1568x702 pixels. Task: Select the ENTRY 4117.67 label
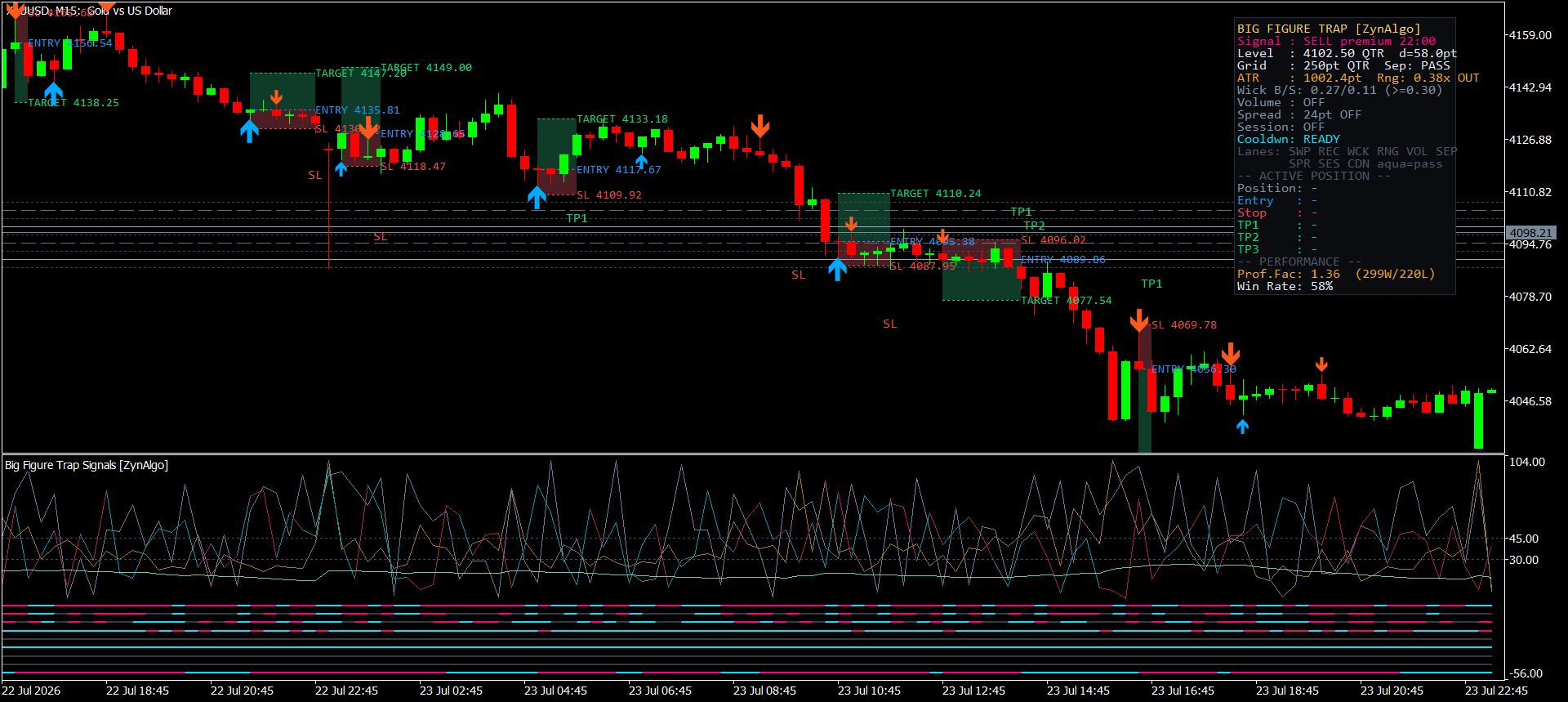click(x=619, y=170)
